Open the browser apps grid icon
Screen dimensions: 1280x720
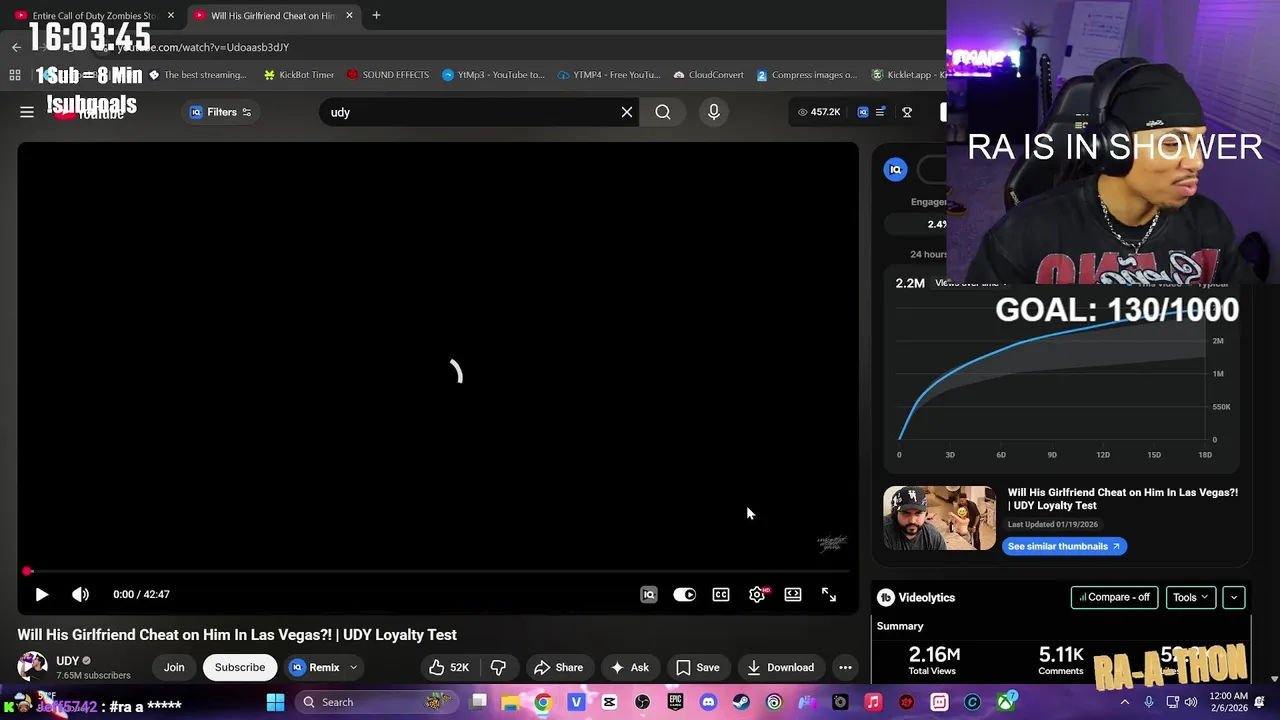coord(15,75)
